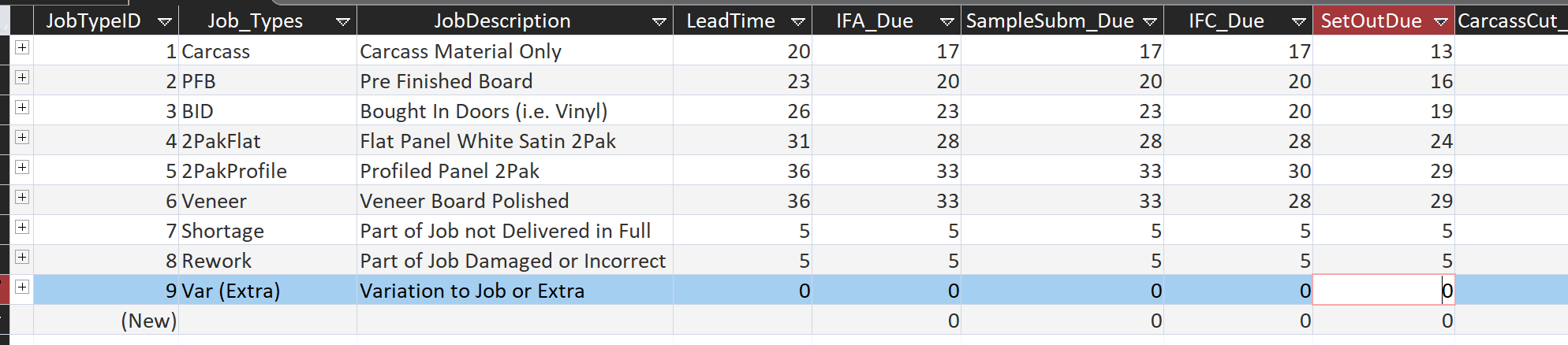Open the SampleSubm_Due filter dropdown arrow

1150,22
